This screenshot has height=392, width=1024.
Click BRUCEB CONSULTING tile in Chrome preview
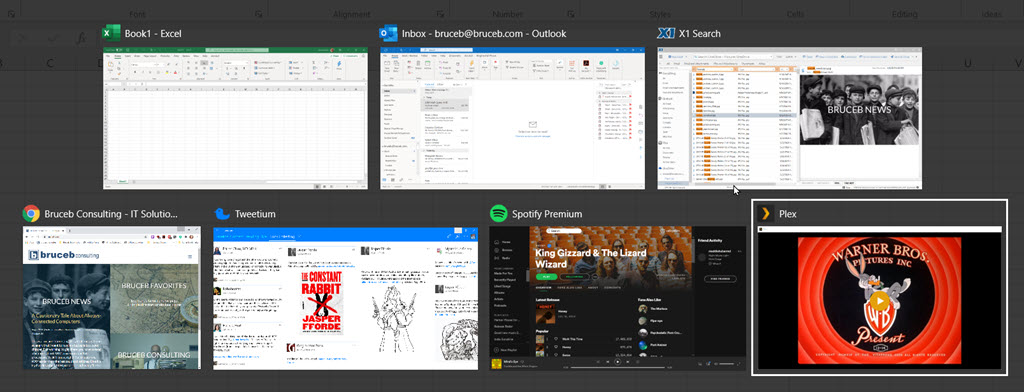tap(155, 350)
